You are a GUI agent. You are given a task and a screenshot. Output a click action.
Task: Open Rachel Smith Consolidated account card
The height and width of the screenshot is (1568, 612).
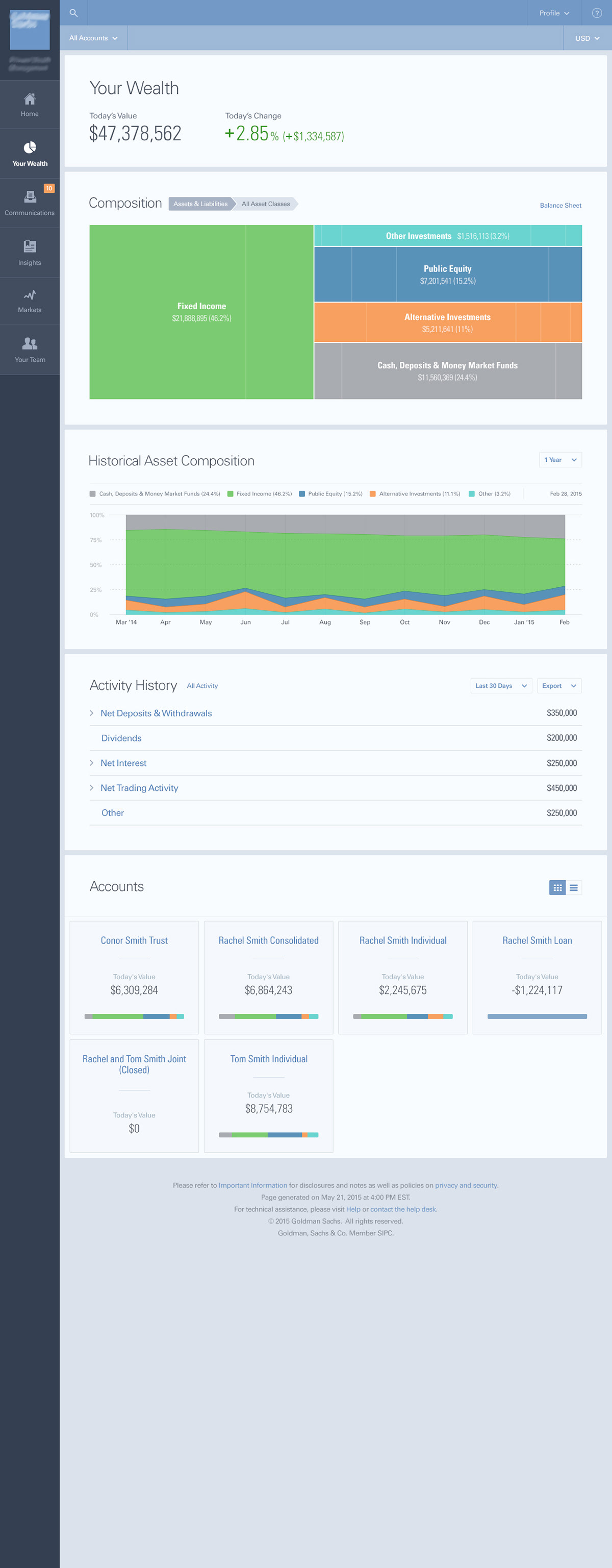268,978
